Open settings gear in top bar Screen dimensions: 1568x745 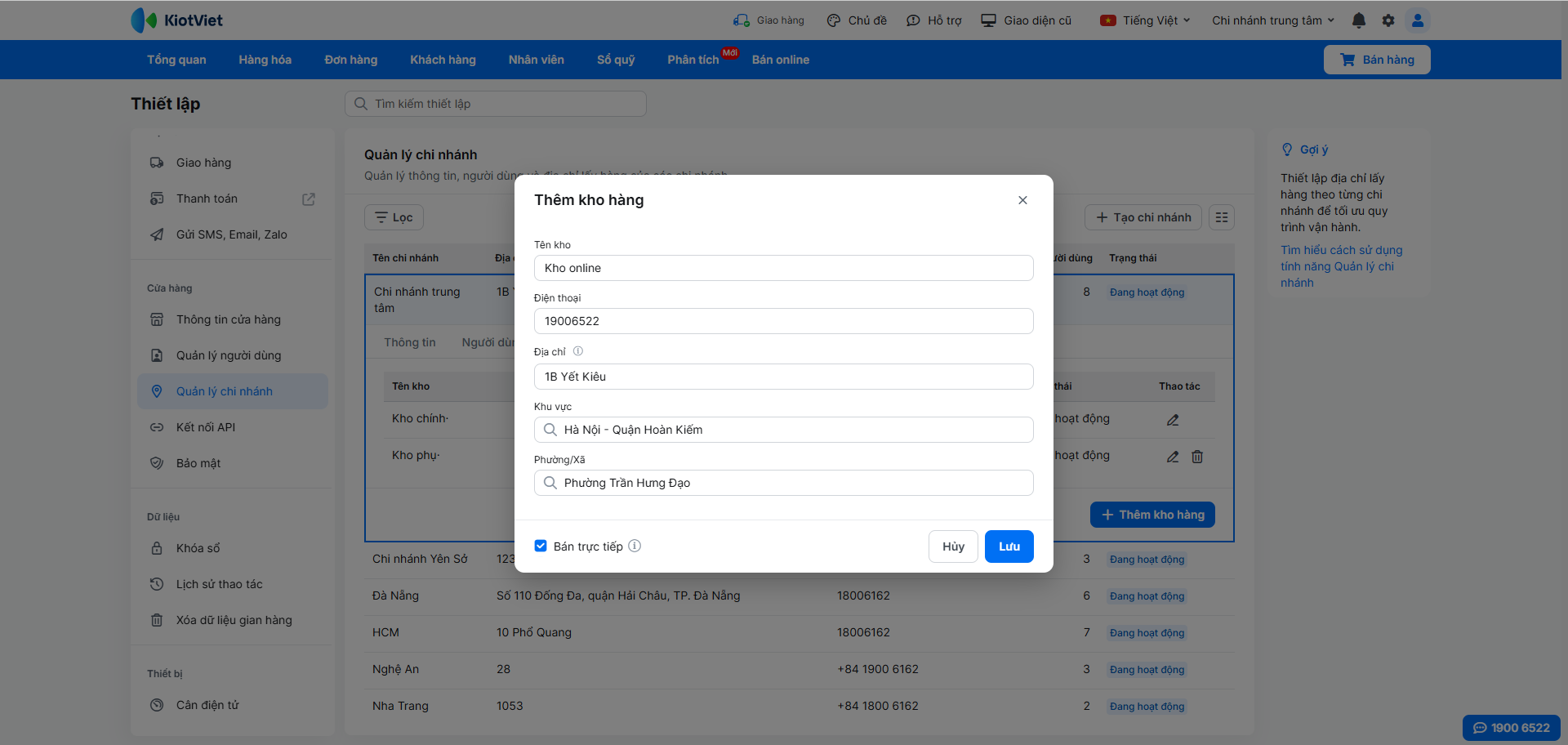[x=1388, y=20]
